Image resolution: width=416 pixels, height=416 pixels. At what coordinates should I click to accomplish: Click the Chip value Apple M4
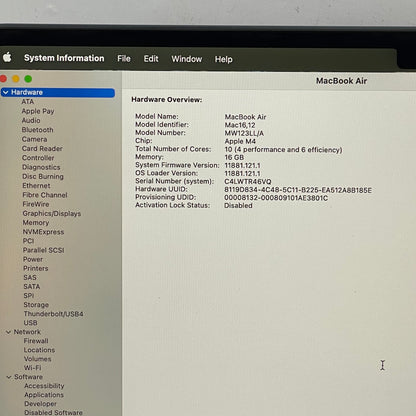240,141
